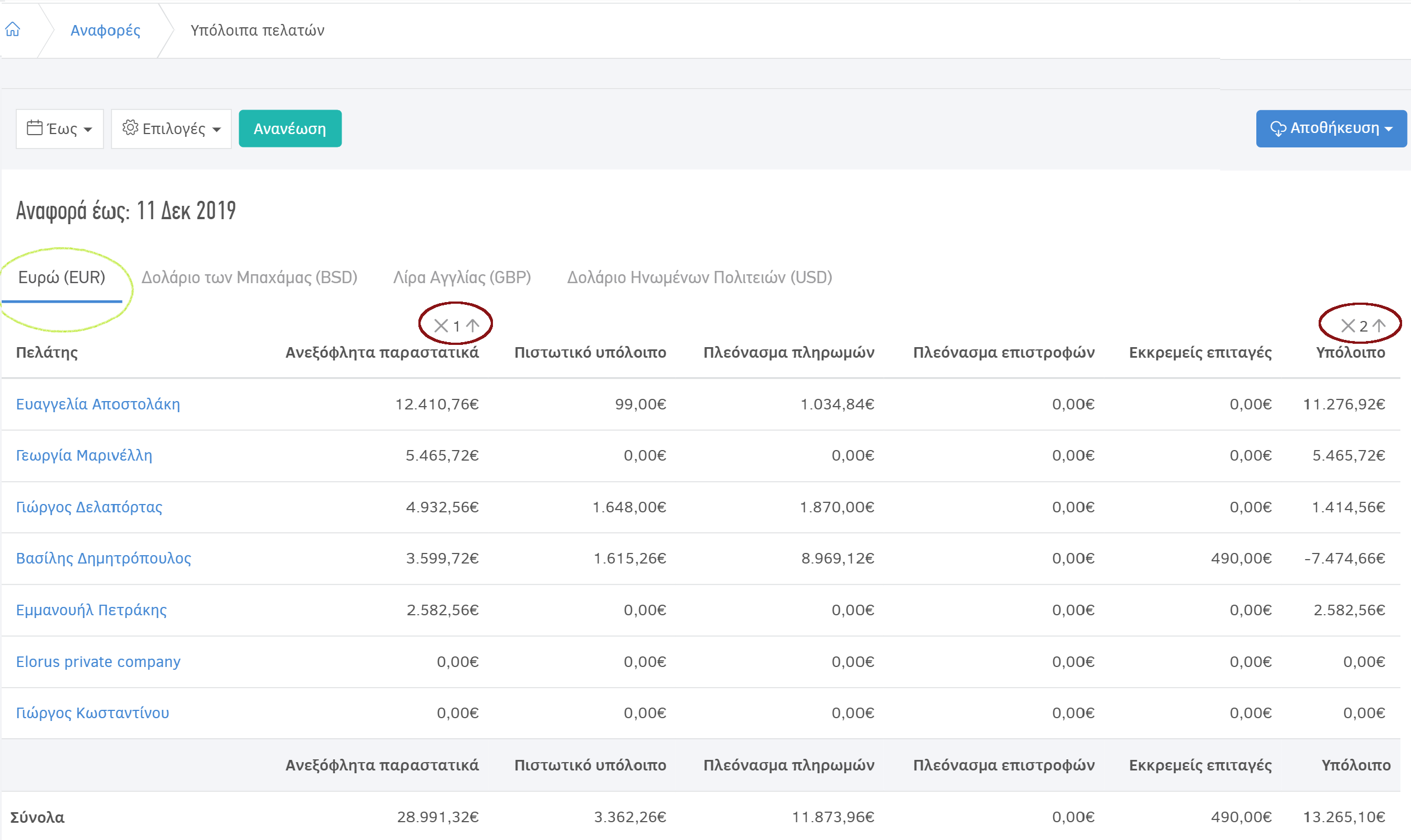
Task: Click the 490,00€ pending checks in Βασίλης row
Action: [1241, 559]
